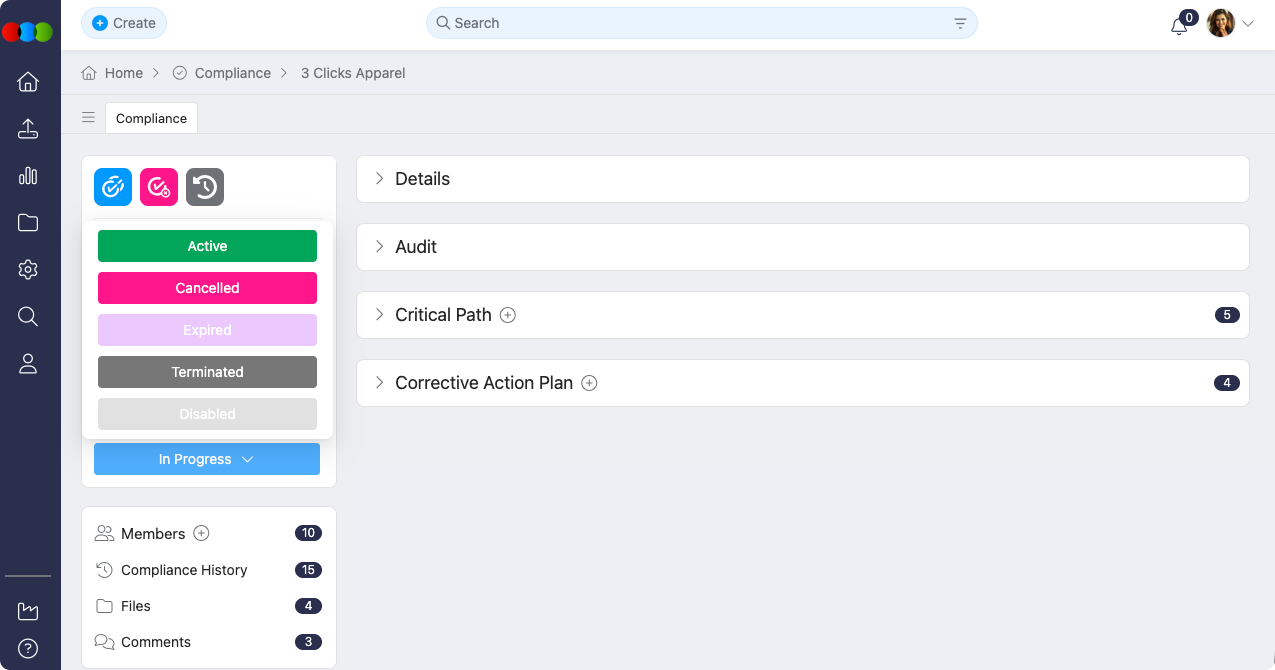Select the Active status option

(207, 245)
